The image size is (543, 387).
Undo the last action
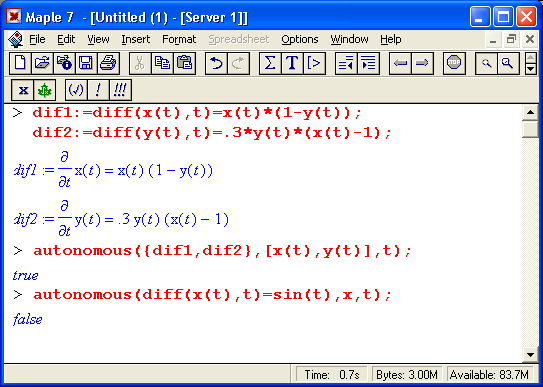coord(216,63)
